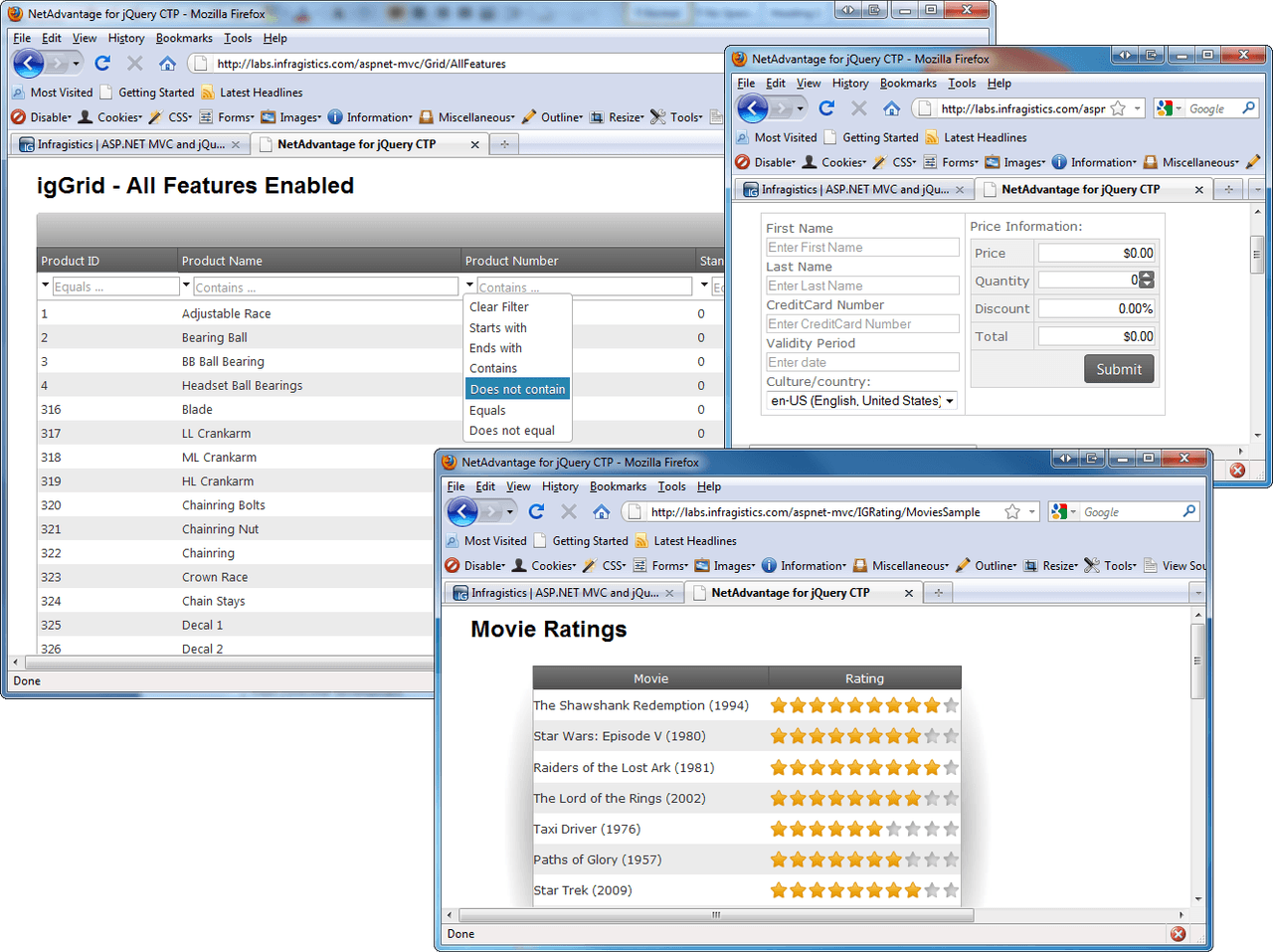This screenshot has width=1273, height=952.
Task: Click the Price input field
Action: pos(1097,253)
